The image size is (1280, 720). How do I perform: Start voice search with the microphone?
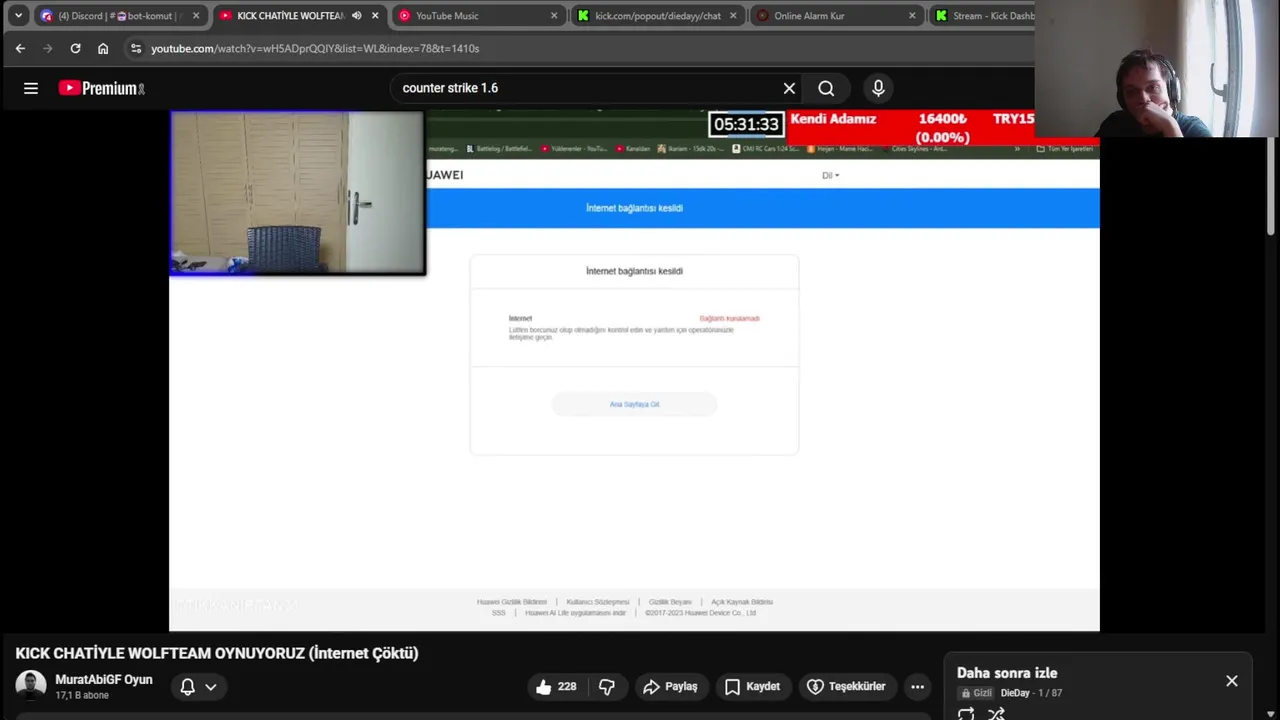[878, 88]
